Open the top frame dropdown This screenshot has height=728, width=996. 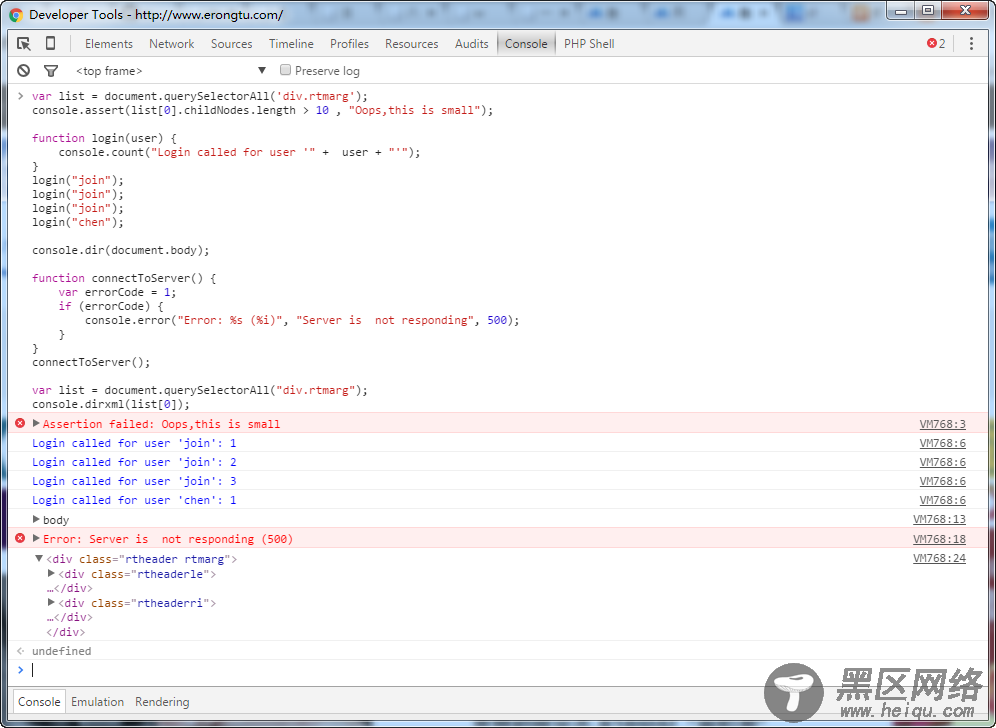(x=170, y=71)
